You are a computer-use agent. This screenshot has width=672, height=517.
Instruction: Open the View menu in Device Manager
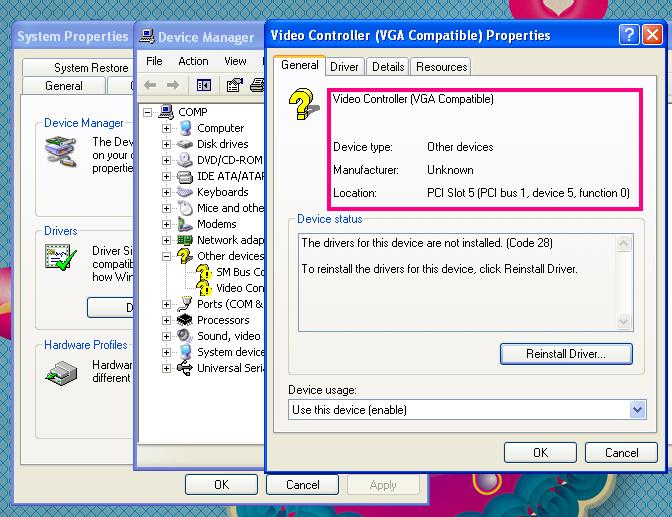pyautogui.click(x=235, y=61)
